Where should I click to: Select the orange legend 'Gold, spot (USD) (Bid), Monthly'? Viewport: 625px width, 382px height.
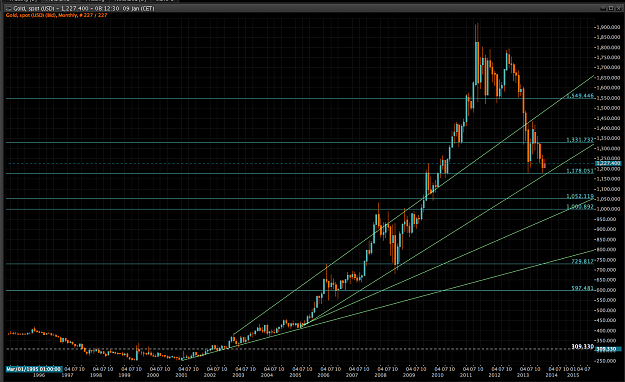(41, 15)
